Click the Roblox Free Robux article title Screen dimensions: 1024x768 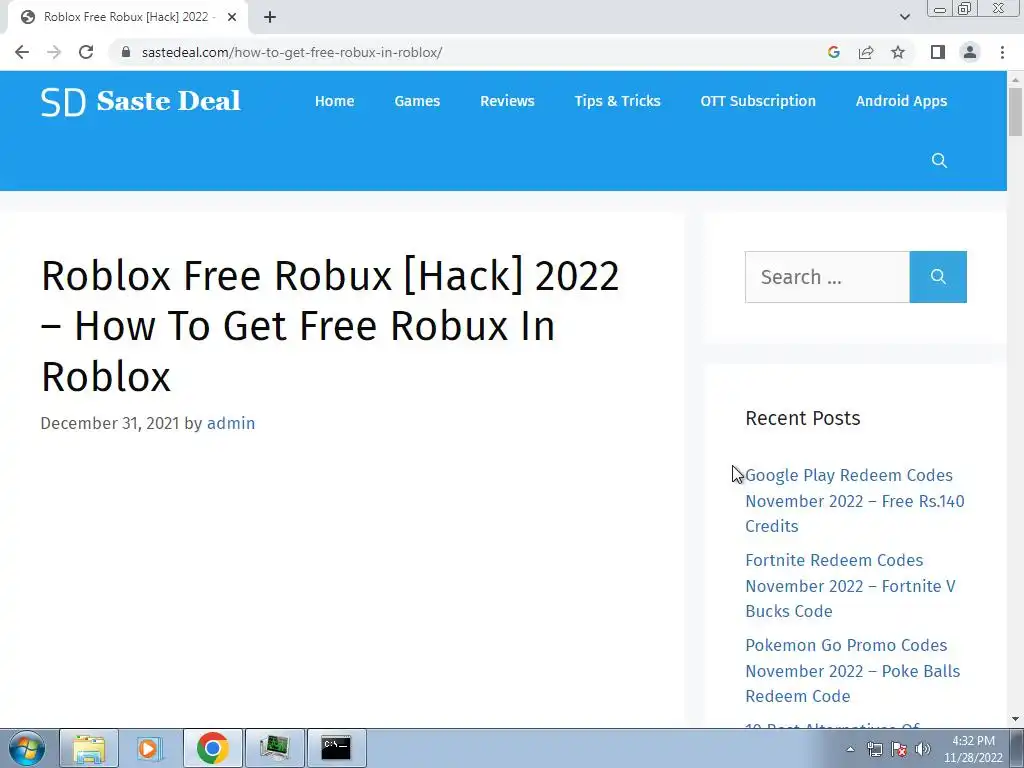point(330,326)
